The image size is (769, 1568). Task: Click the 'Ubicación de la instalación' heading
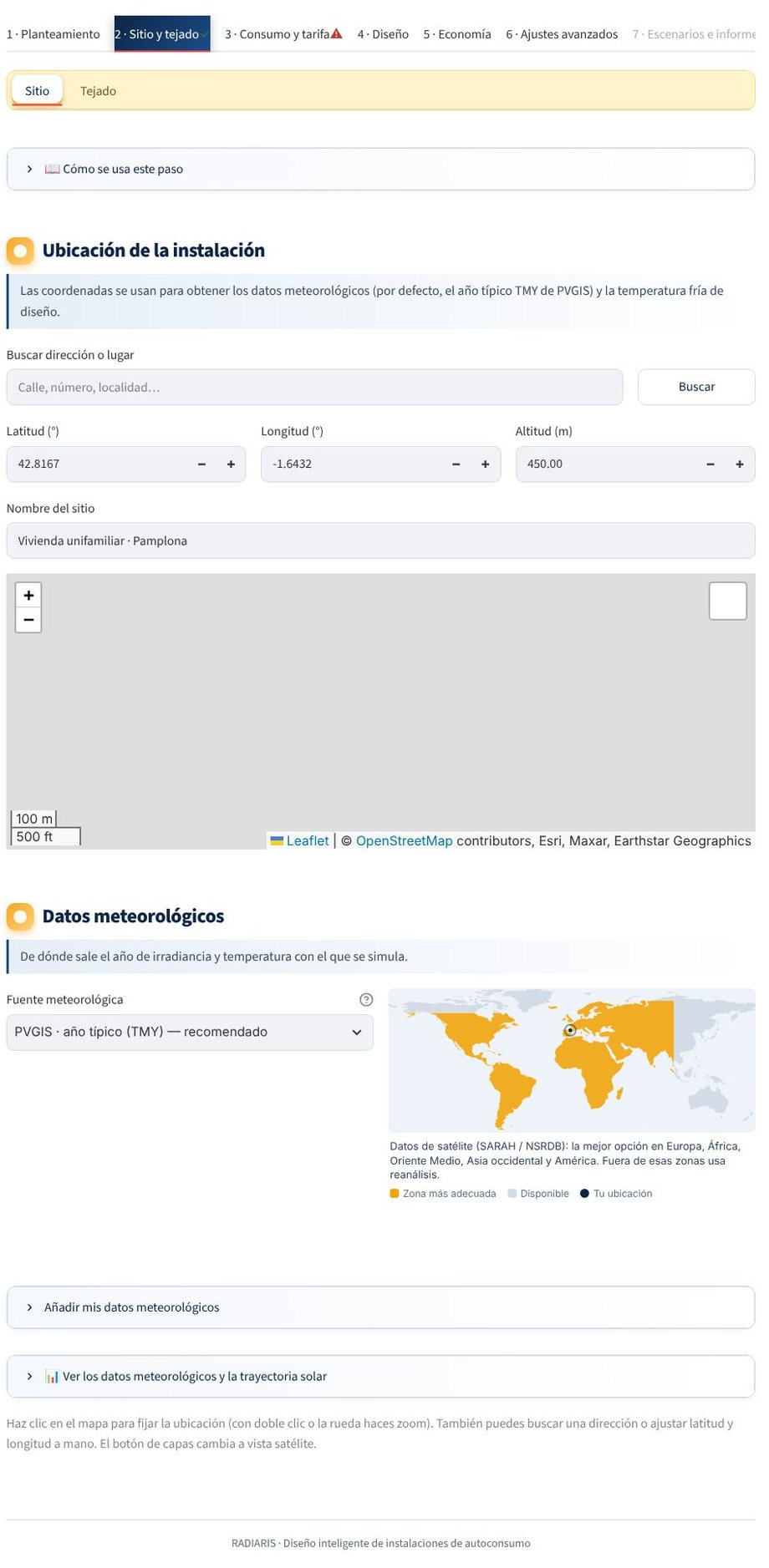click(x=154, y=250)
